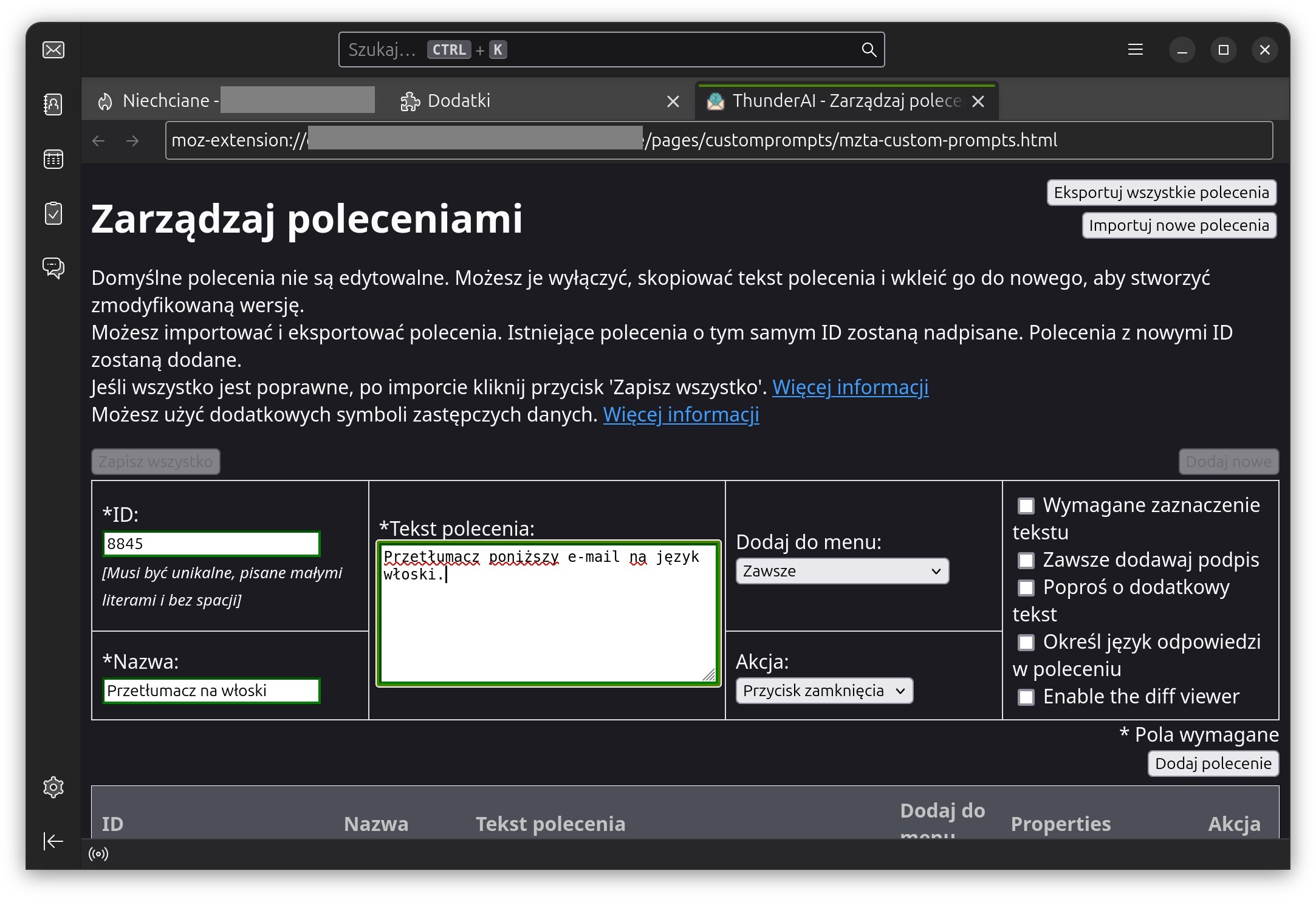Open the Mail space in the sidebar
This screenshot has width=1316, height=899.
pos(53,50)
